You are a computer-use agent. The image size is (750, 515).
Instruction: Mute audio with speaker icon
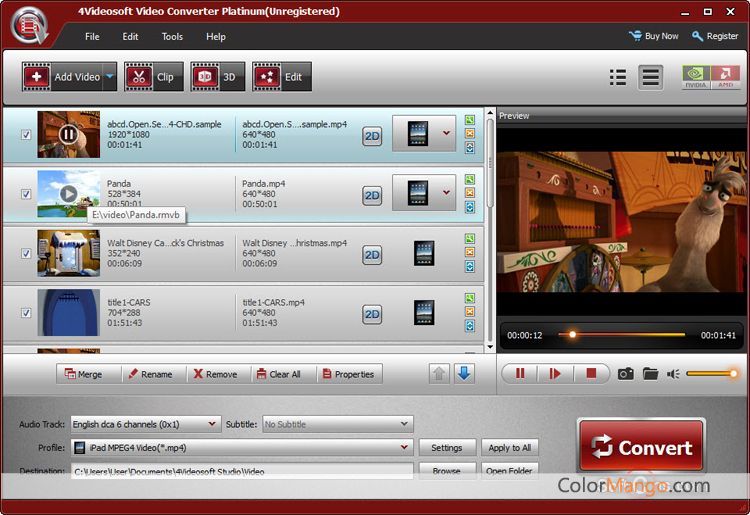673,374
